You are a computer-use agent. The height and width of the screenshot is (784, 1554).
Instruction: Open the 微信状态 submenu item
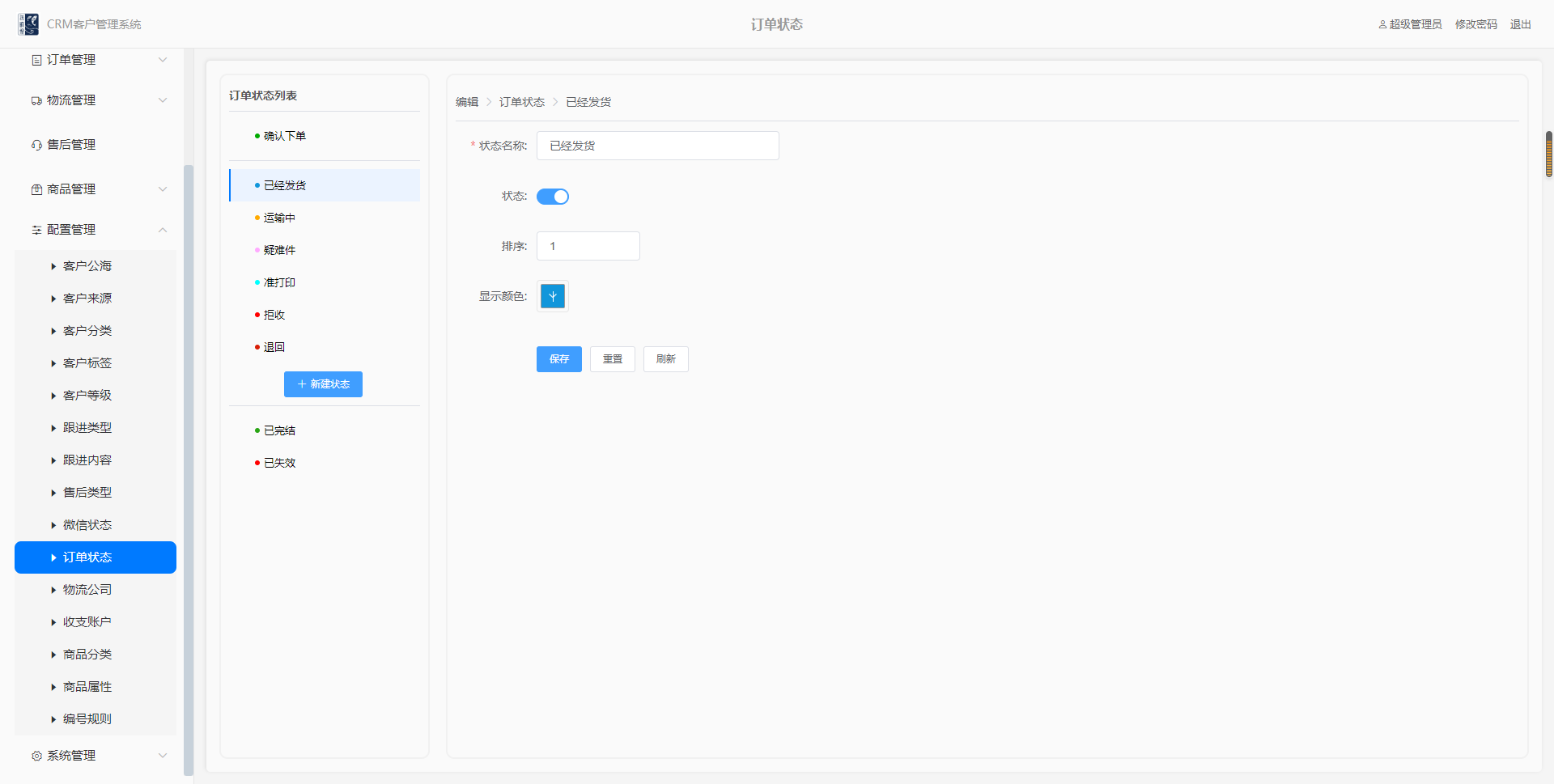[96, 525]
